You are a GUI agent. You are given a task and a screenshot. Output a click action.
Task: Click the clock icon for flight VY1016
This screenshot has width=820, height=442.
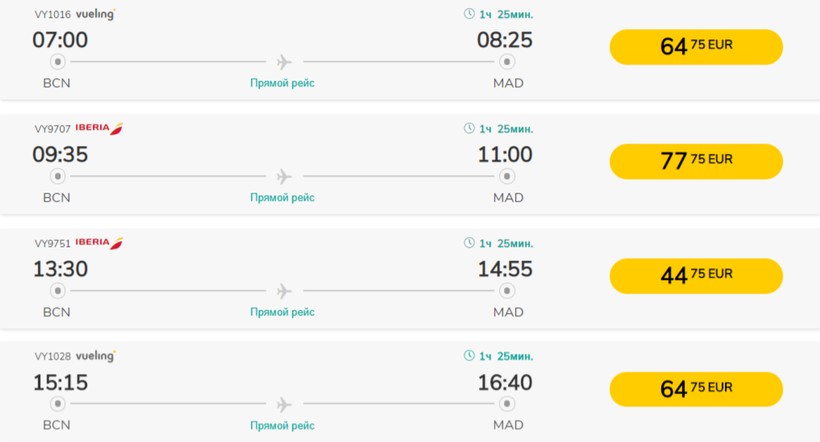[x=470, y=15]
